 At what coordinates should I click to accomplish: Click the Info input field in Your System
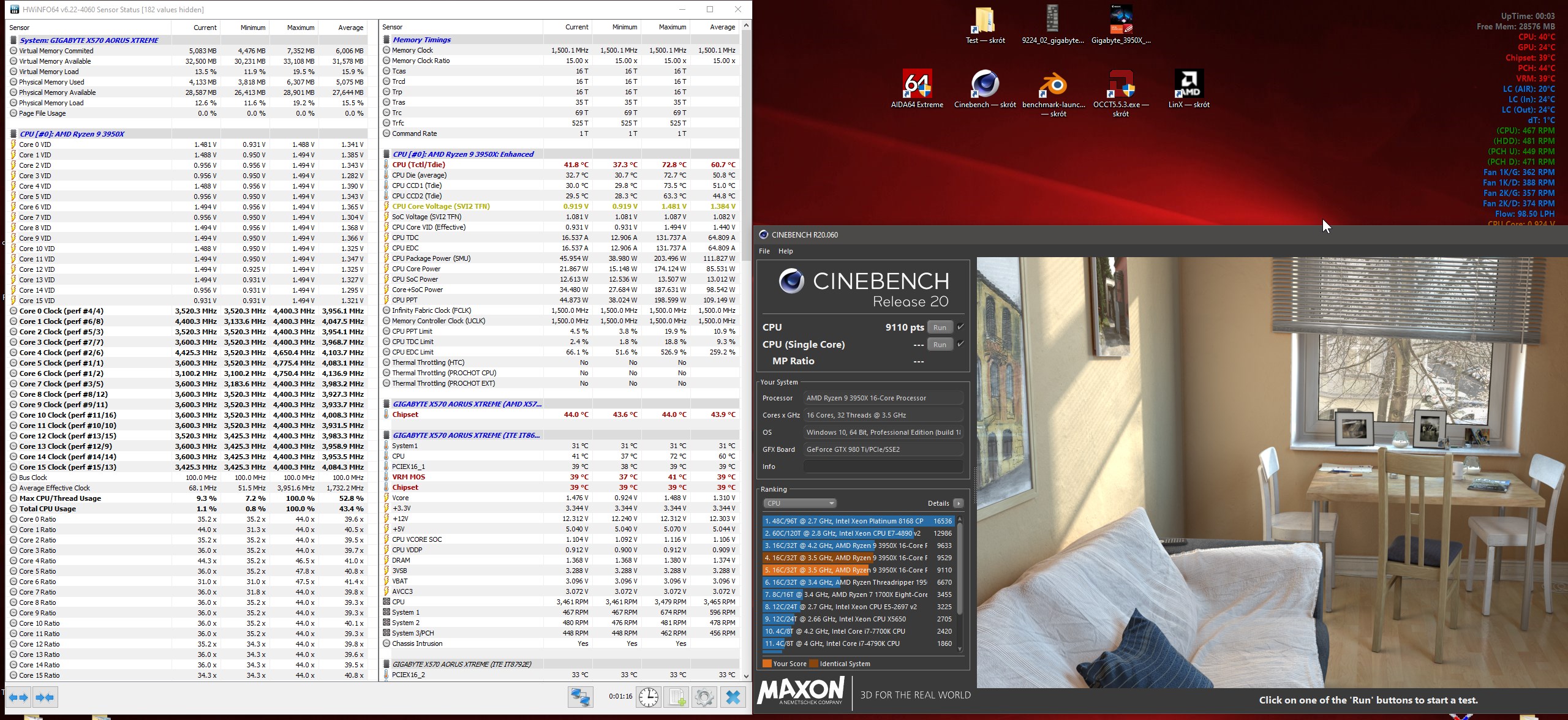[883, 467]
